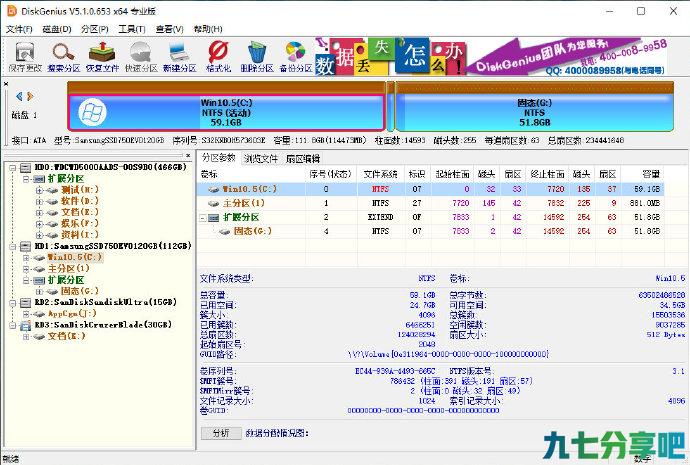Switch to the 扇区编辑 tab
The height and width of the screenshot is (465, 690).
coord(303,159)
